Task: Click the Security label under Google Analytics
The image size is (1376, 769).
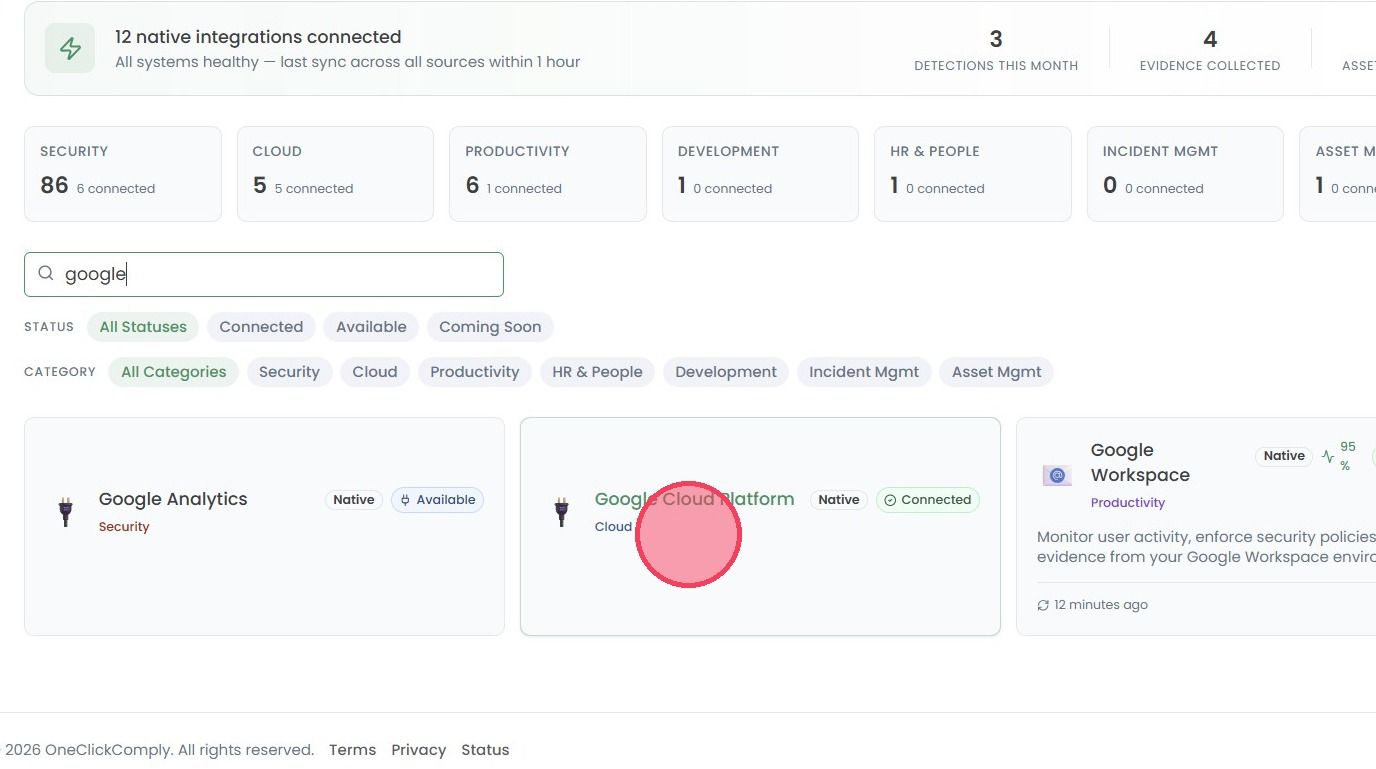Action: [x=124, y=527]
